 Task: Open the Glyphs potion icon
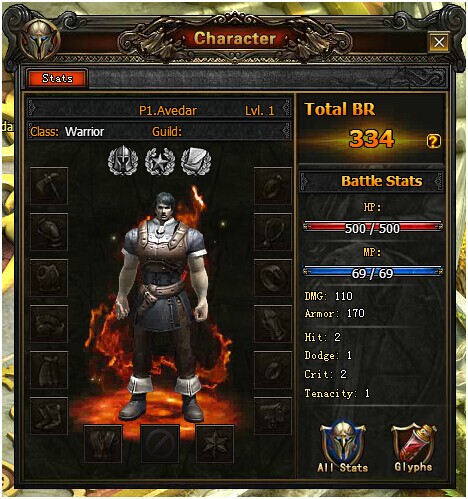(414, 447)
